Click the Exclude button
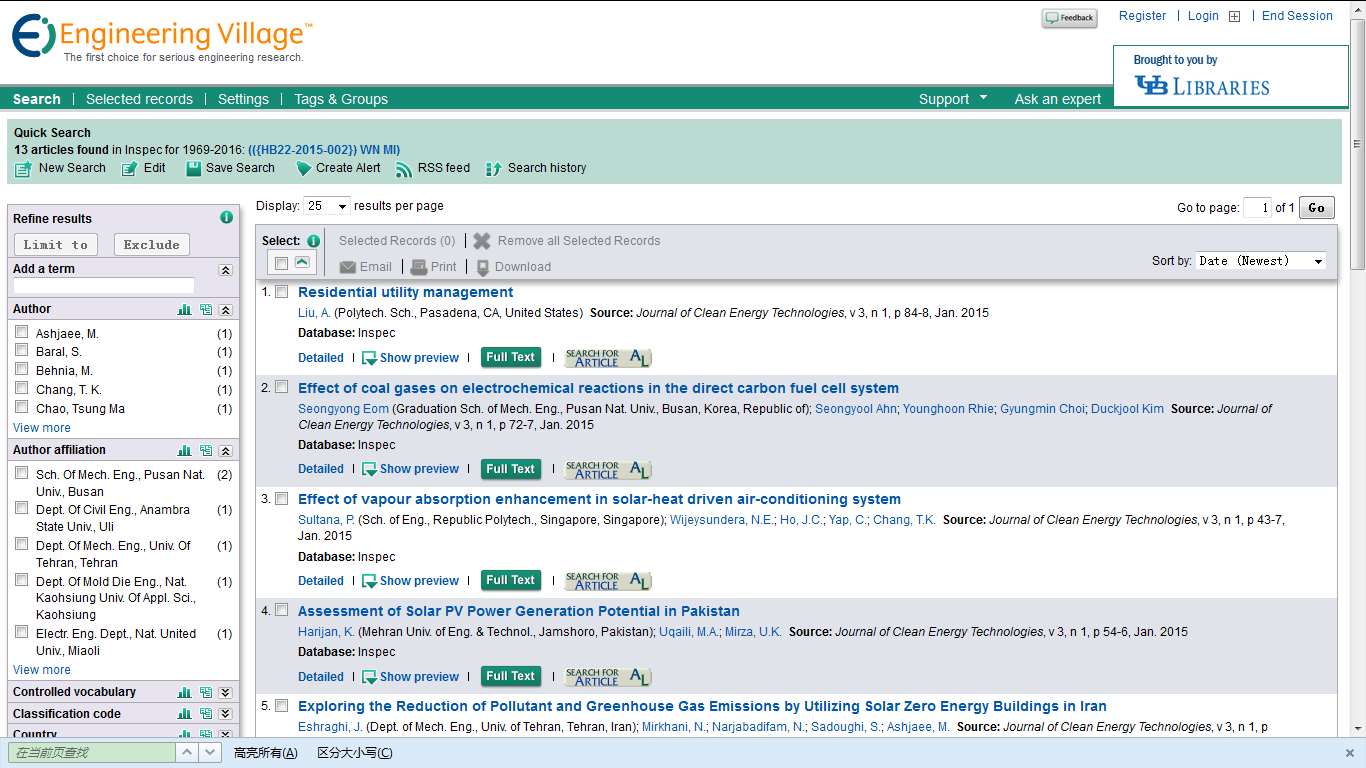Image resolution: width=1366 pixels, height=768 pixels. (152, 245)
